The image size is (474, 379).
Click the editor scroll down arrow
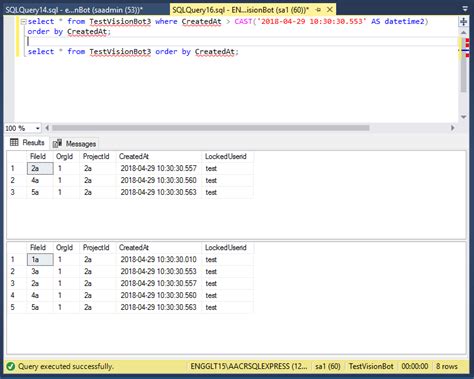coord(463,117)
